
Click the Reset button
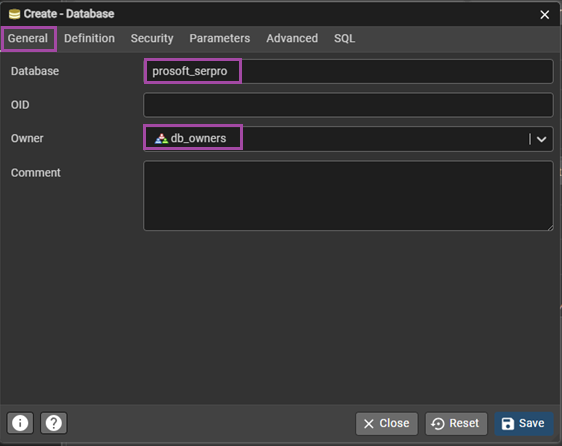tap(456, 423)
